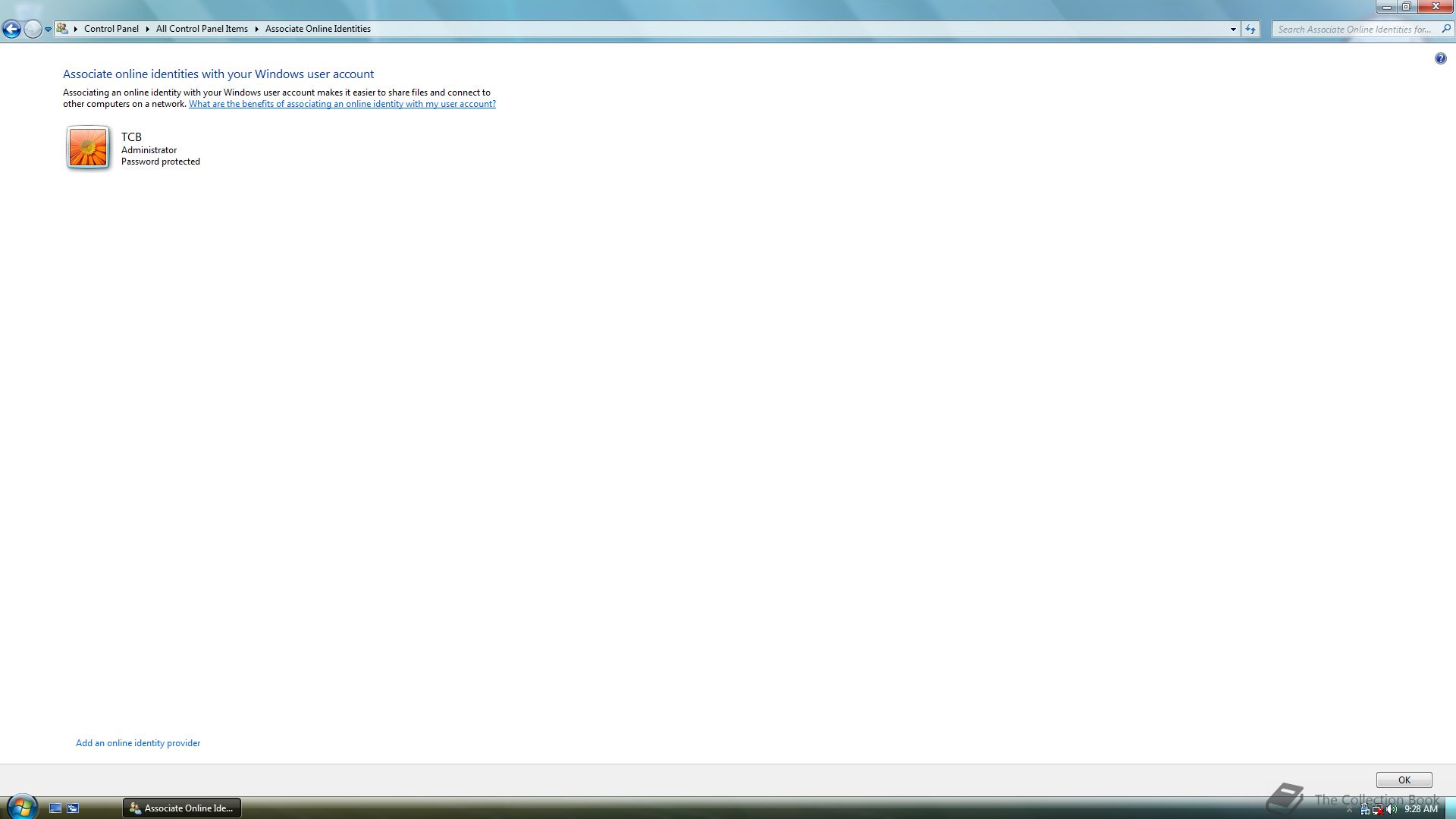This screenshot has width=1456, height=819.
Task: Expand the arrow before Control Panel breadcrumb
Action: [x=76, y=29]
